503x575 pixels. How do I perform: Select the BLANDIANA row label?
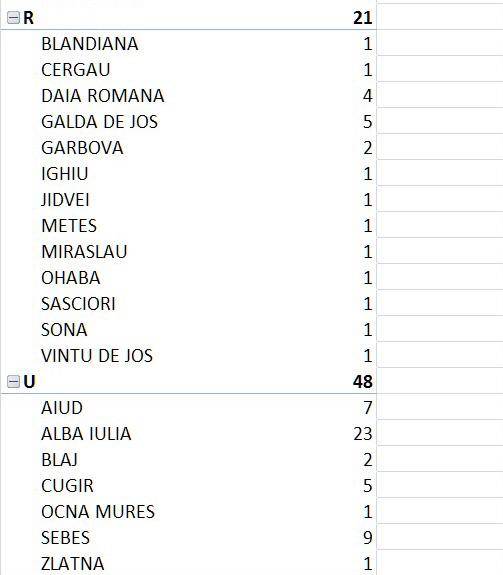tap(90, 44)
